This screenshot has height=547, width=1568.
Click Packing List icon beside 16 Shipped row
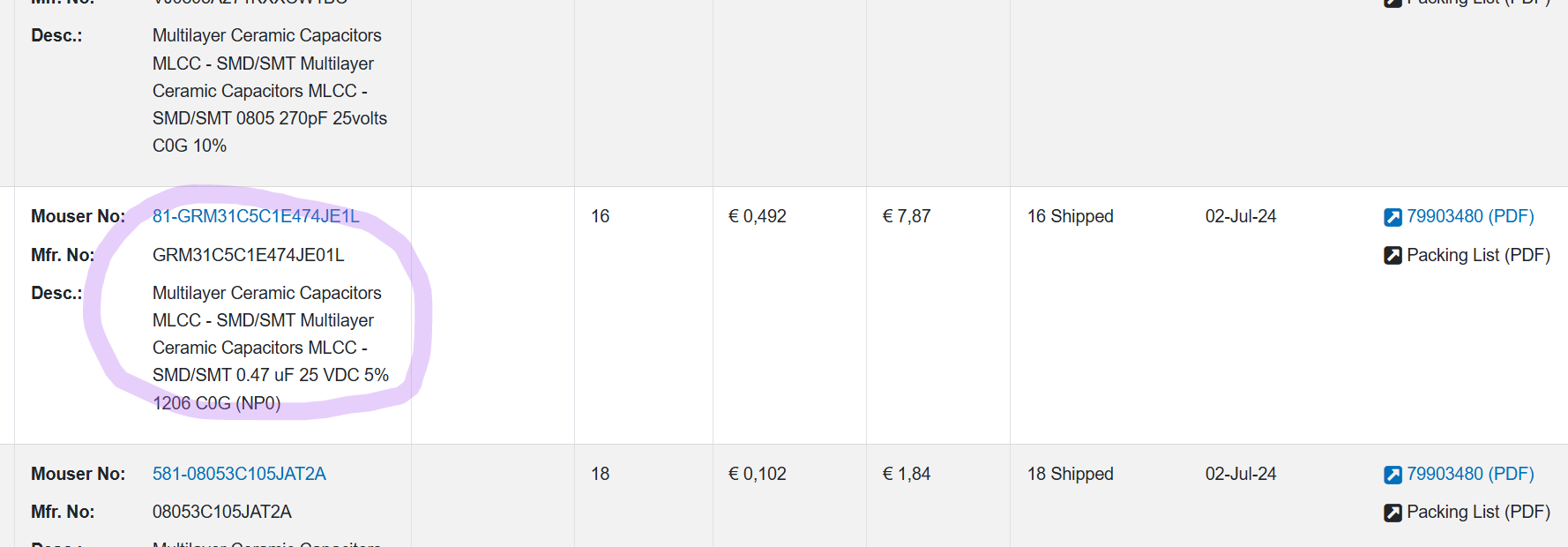pos(1393,256)
